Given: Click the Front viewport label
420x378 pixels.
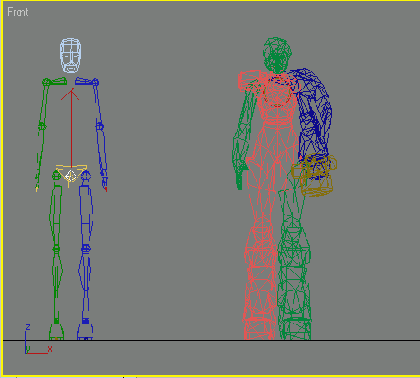Looking at the screenshot, I should pyautogui.click(x=18, y=12).
